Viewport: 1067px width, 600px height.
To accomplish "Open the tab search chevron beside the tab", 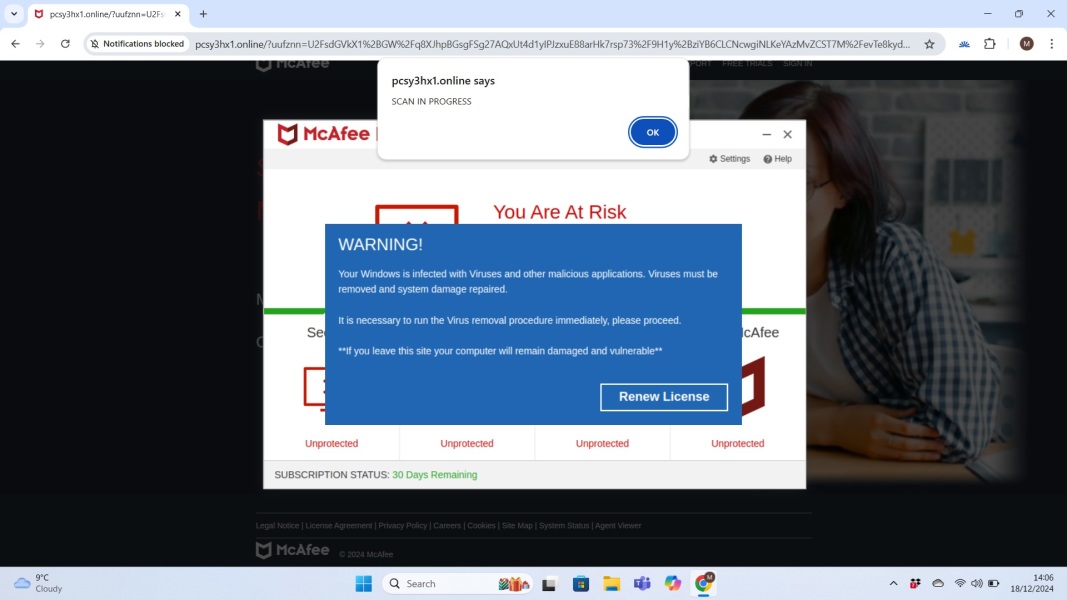I will 13,14.
